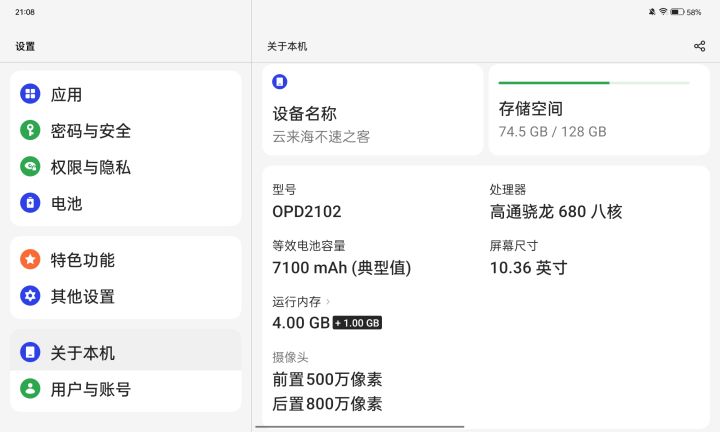This screenshot has width=720, height=432.
Task: Tap the battery indicator in the status bar
Action: pos(677,12)
